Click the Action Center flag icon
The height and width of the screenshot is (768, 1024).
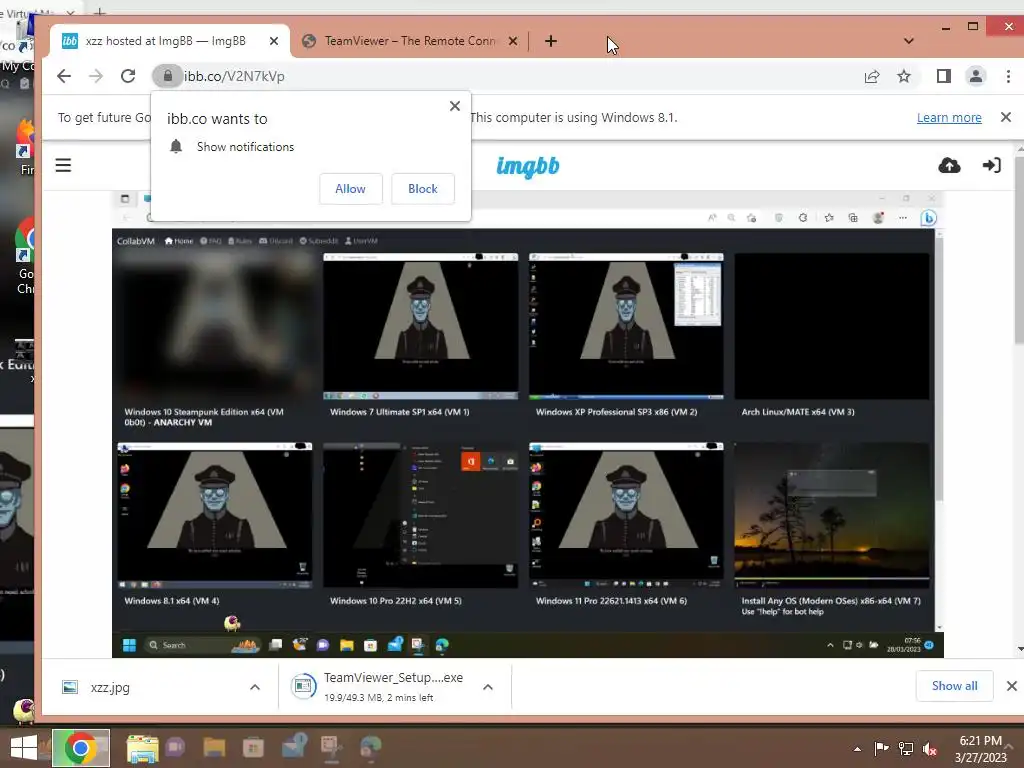[882, 748]
